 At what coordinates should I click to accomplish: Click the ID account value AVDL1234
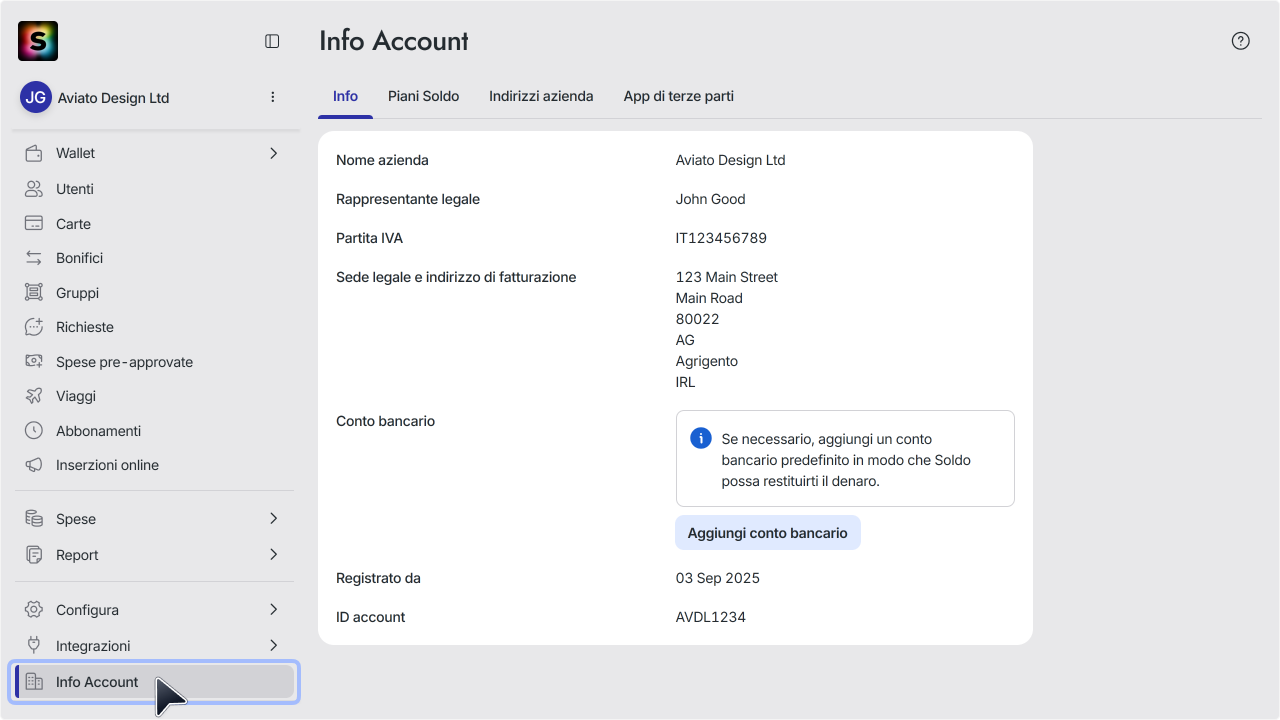[x=711, y=617]
